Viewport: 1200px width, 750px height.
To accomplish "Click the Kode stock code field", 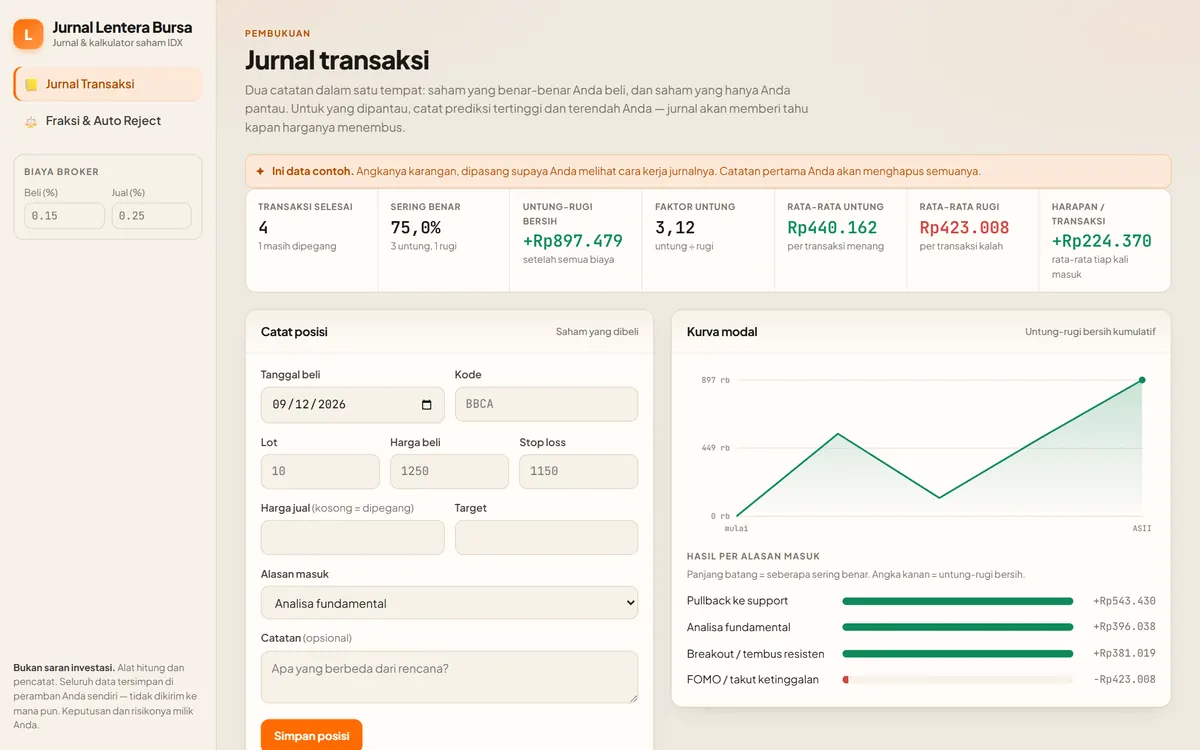I will 546,405.
